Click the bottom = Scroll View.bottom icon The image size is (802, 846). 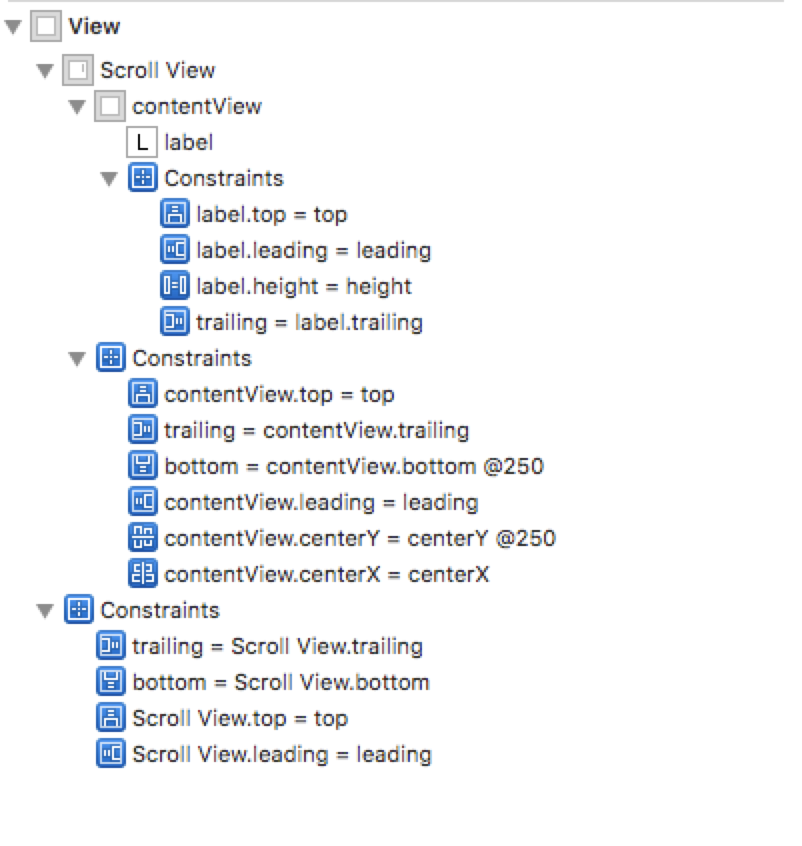111,681
